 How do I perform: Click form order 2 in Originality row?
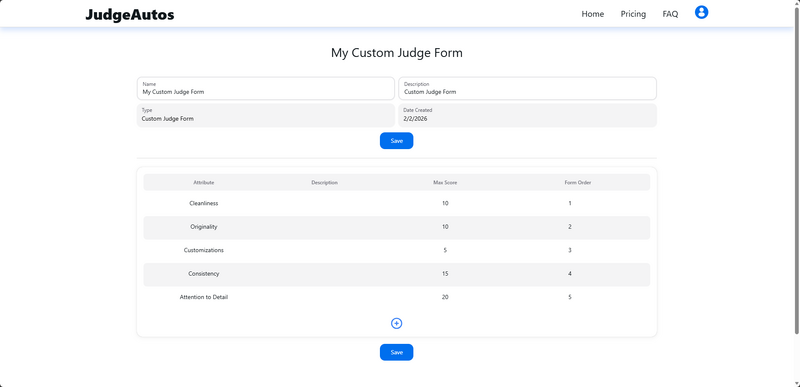pyautogui.click(x=570, y=226)
